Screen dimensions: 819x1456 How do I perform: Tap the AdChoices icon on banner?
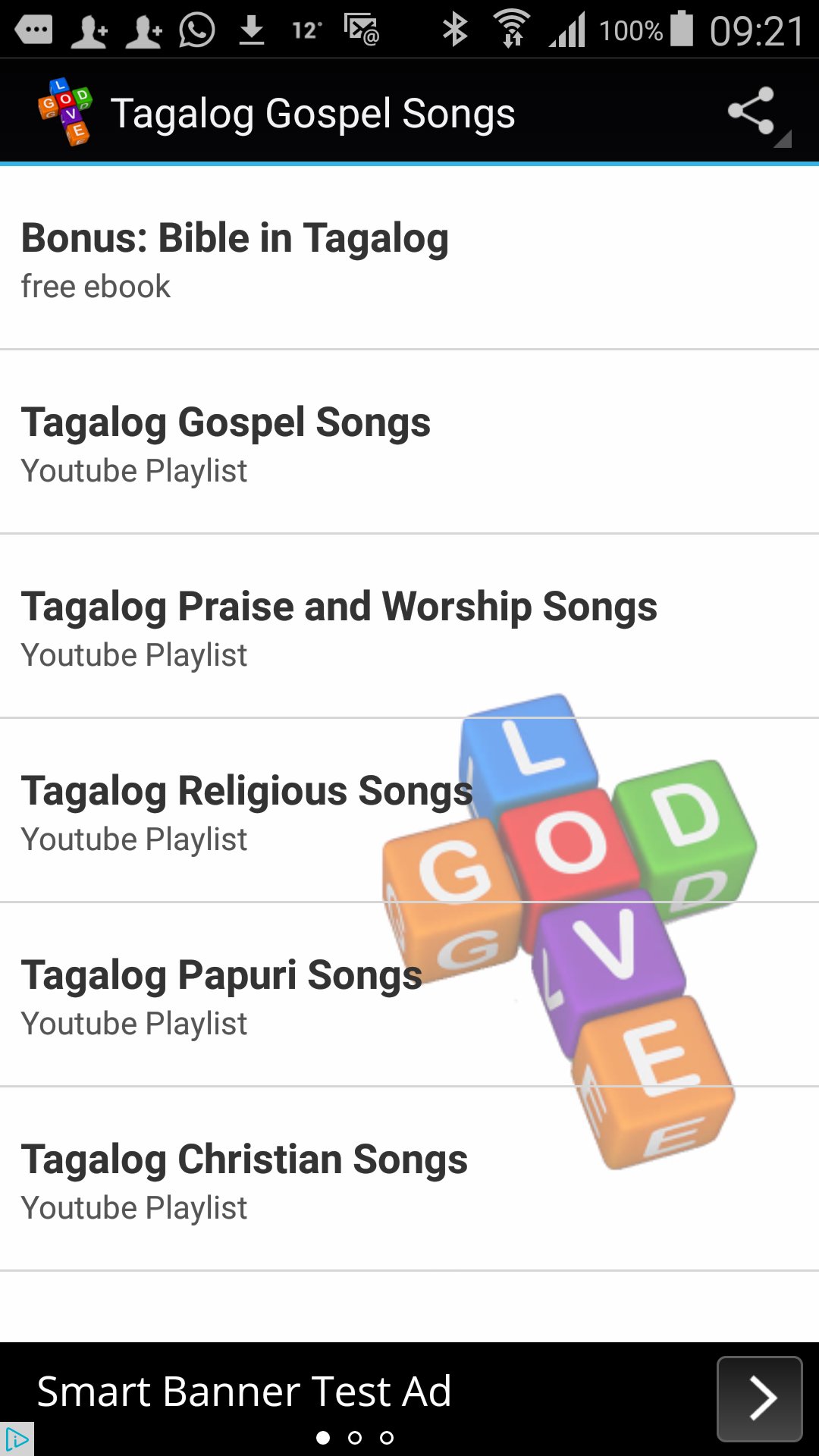tap(16, 1439)
